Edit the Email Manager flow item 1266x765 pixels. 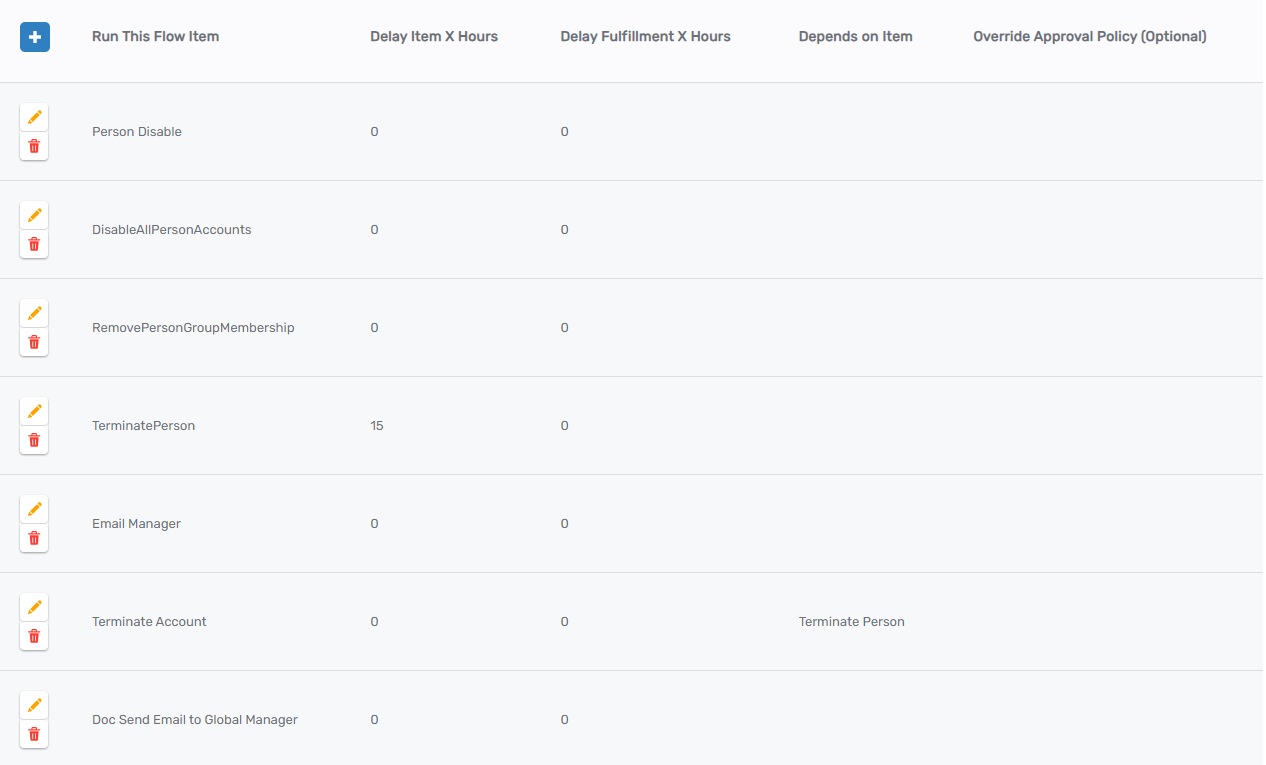[x=34, y=510]
